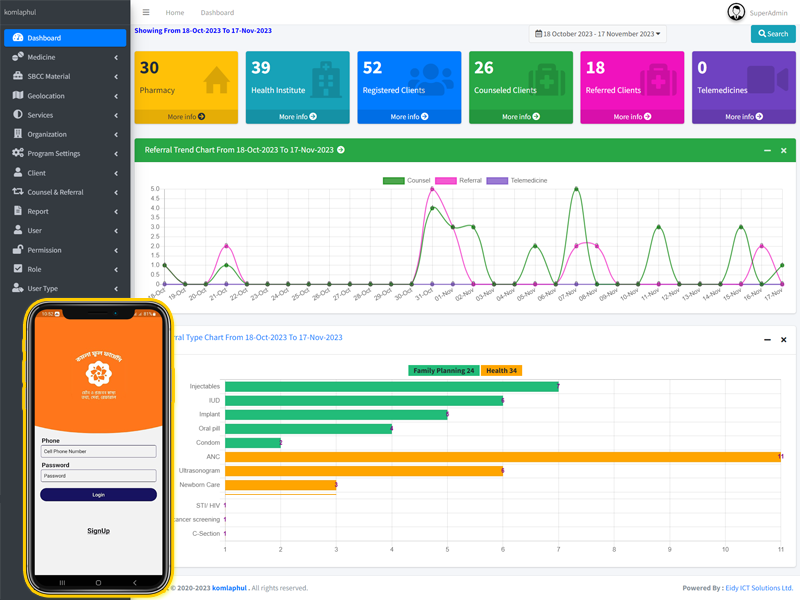Click the hamburger menu icon in header
800x600 pixels.
pos(146,13)
